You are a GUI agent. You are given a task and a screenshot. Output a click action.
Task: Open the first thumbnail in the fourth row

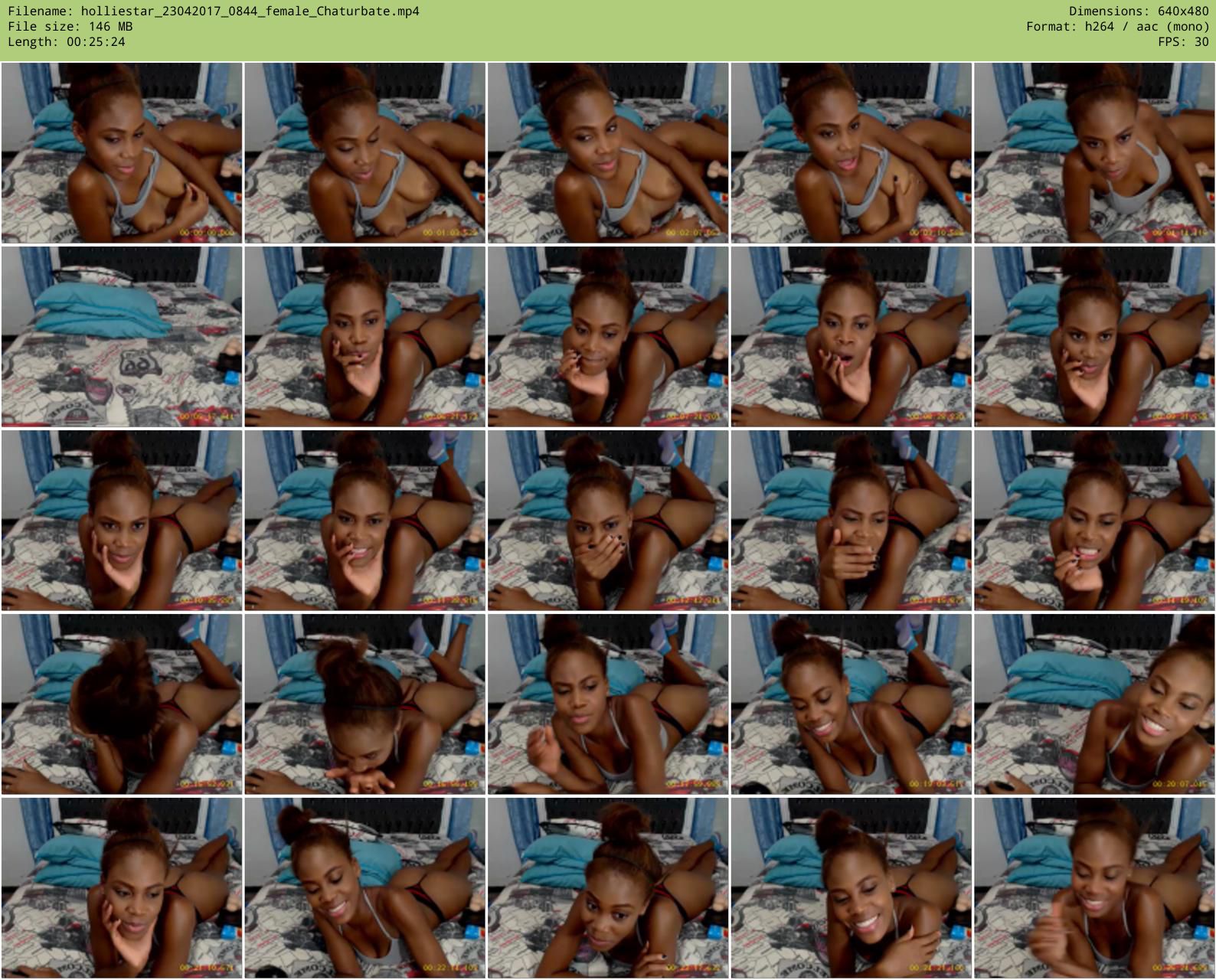122,704
